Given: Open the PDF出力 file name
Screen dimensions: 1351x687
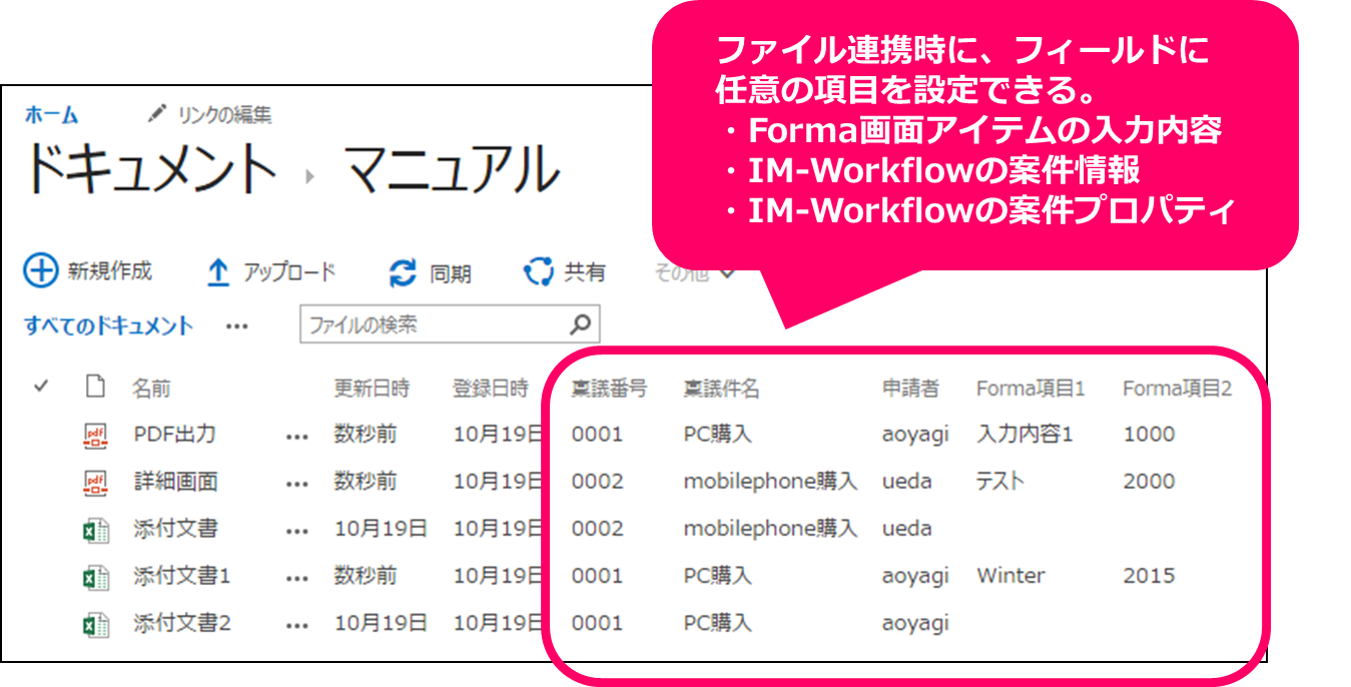Looking at the screenshot, I should [x=175, y=434].
